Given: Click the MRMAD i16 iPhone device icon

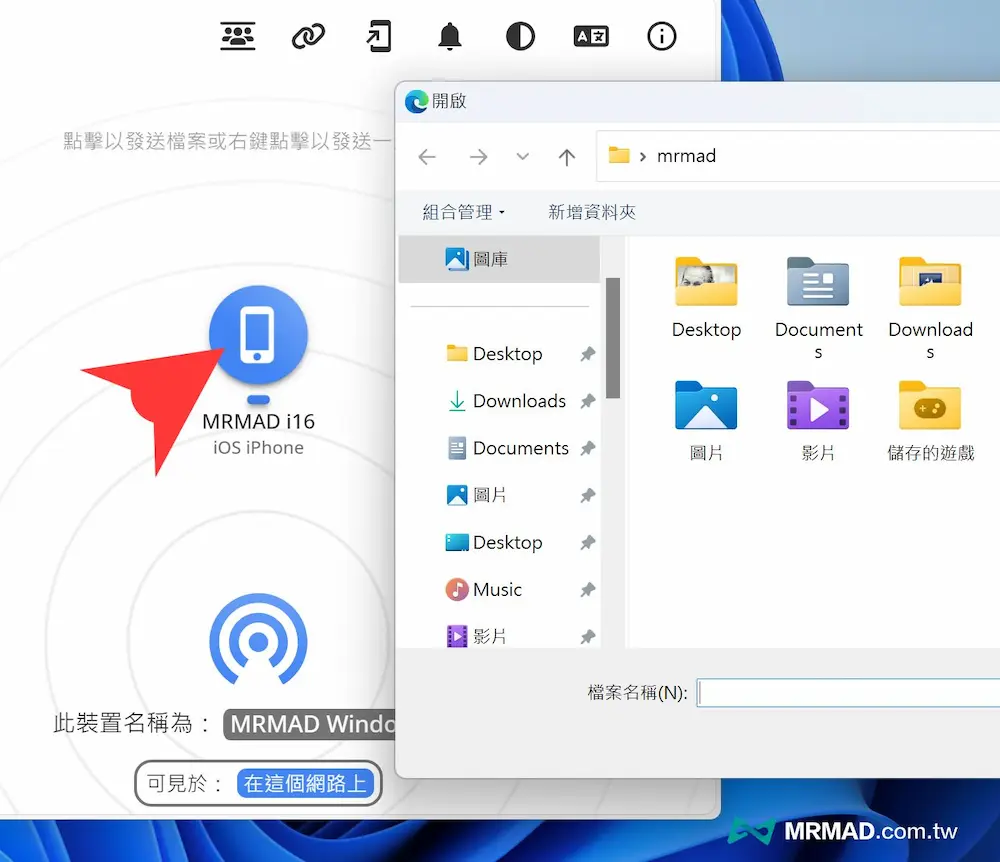Looking at the screenshot, I should [258, 334].
